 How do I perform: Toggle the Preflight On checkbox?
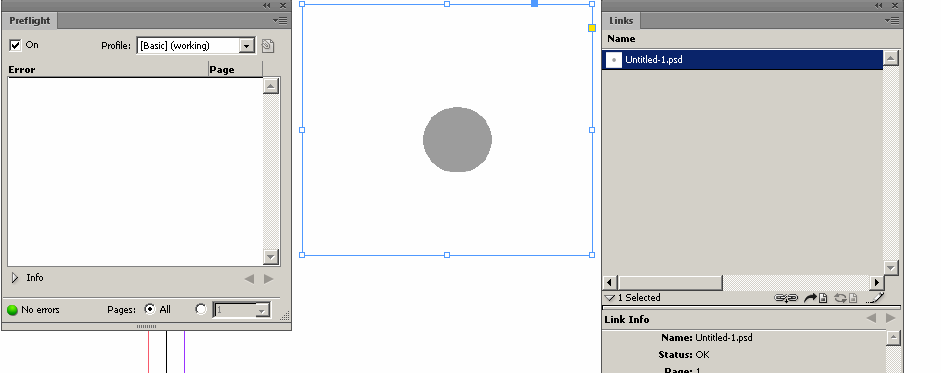click(x=15, y=45)
